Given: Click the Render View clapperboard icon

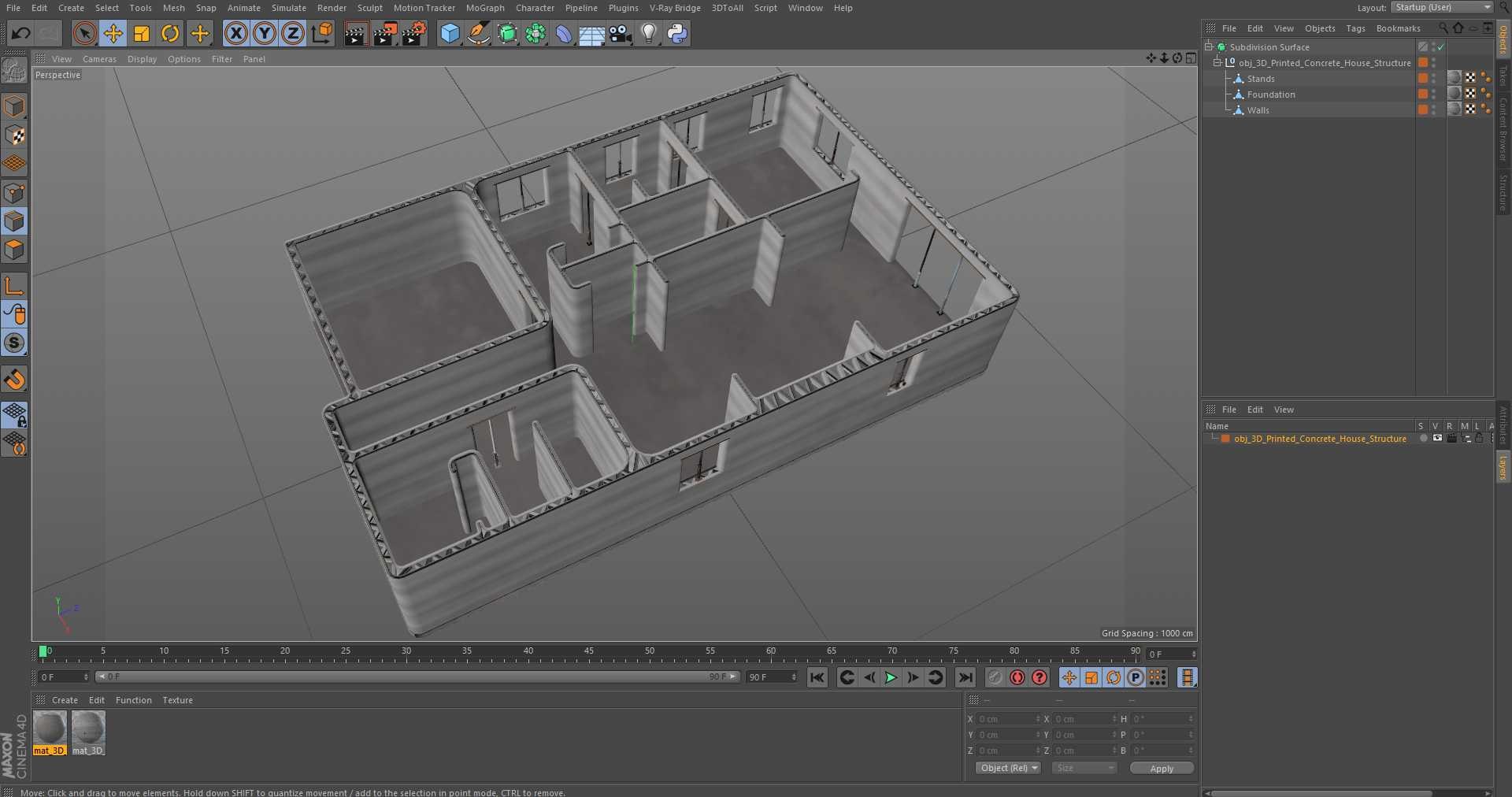Looking at the screenshot, I should coord(356,33).
